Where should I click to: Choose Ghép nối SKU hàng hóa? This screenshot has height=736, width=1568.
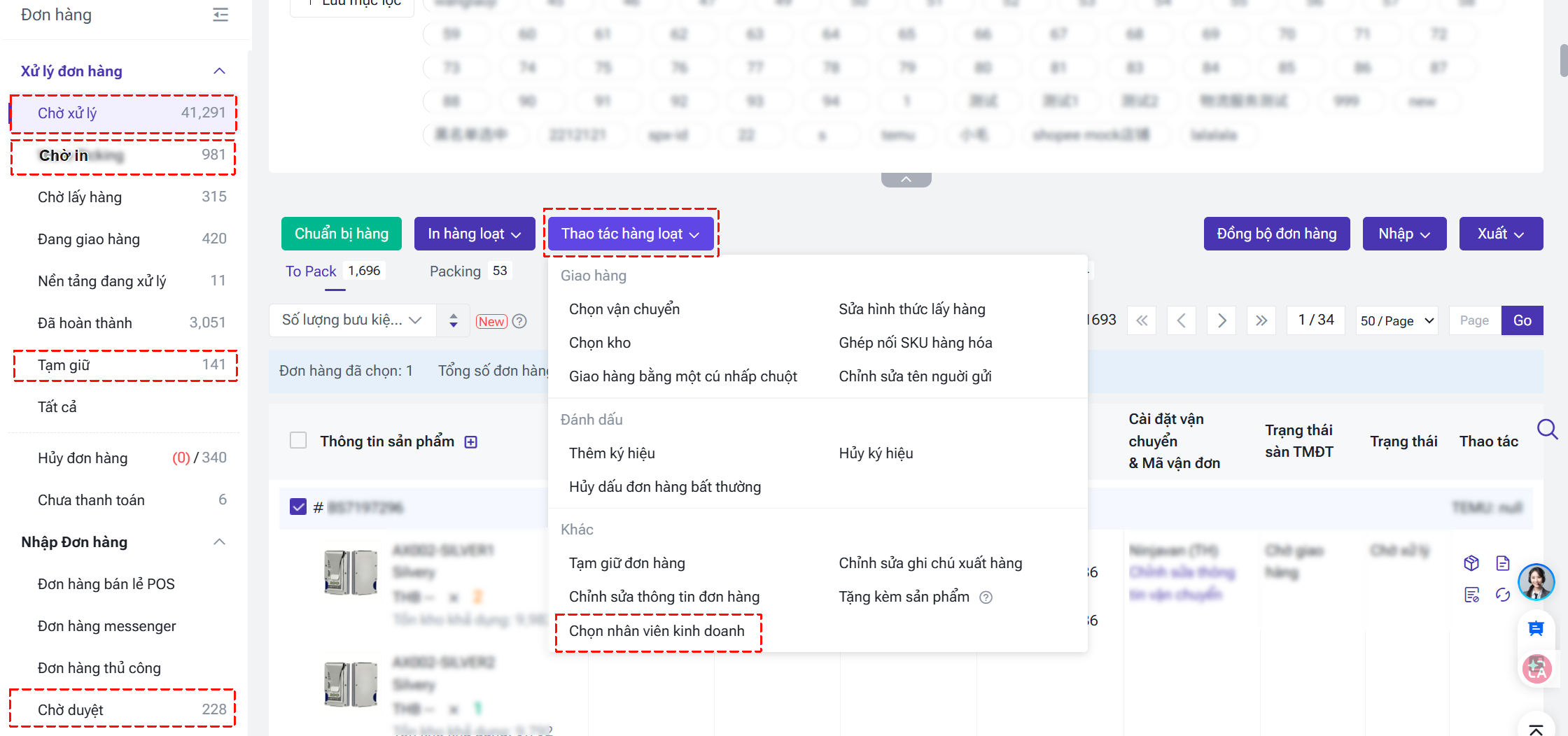pos(916,343)
